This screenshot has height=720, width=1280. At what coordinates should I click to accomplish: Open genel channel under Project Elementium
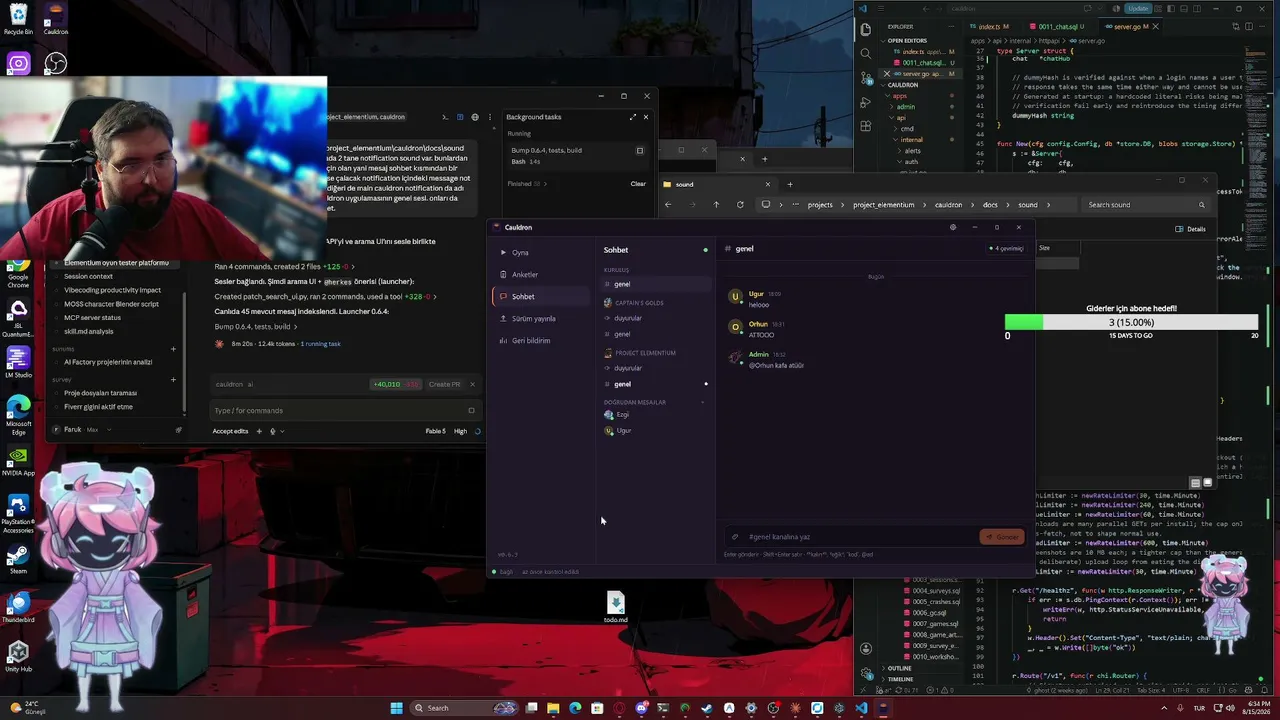[655, 384]
